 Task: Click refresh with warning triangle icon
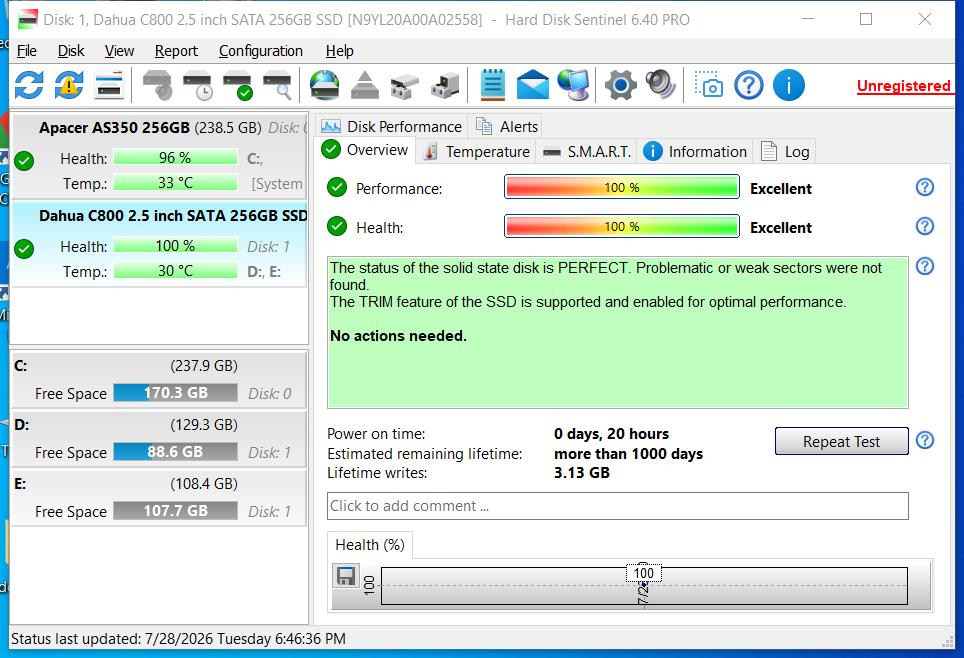pos(69,85)
